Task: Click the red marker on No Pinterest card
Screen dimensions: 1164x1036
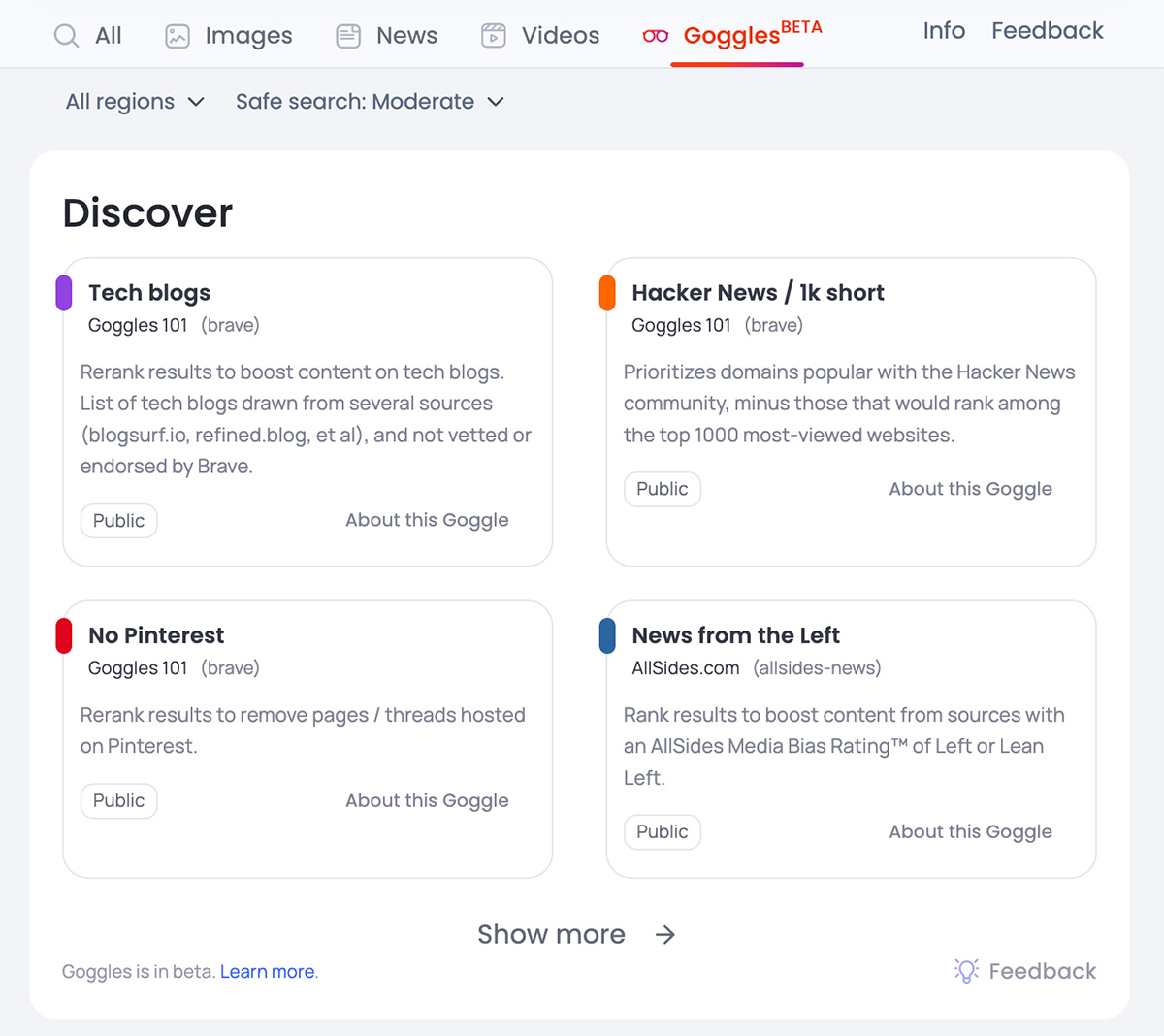Action: (64, 636)
